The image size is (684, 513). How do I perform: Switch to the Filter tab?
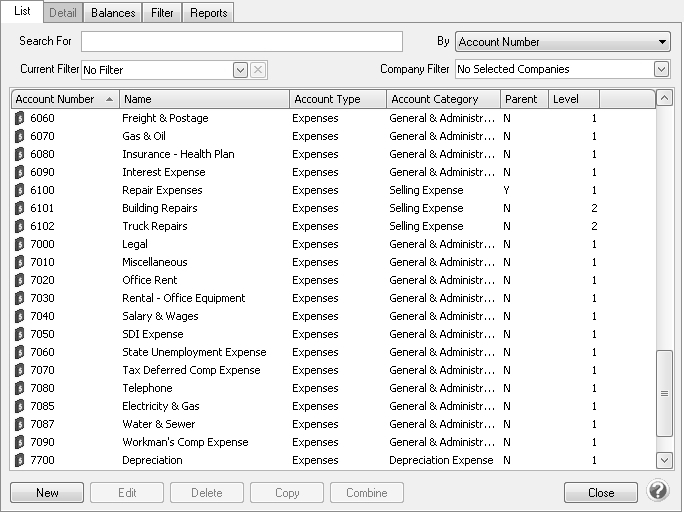[162, 13]
